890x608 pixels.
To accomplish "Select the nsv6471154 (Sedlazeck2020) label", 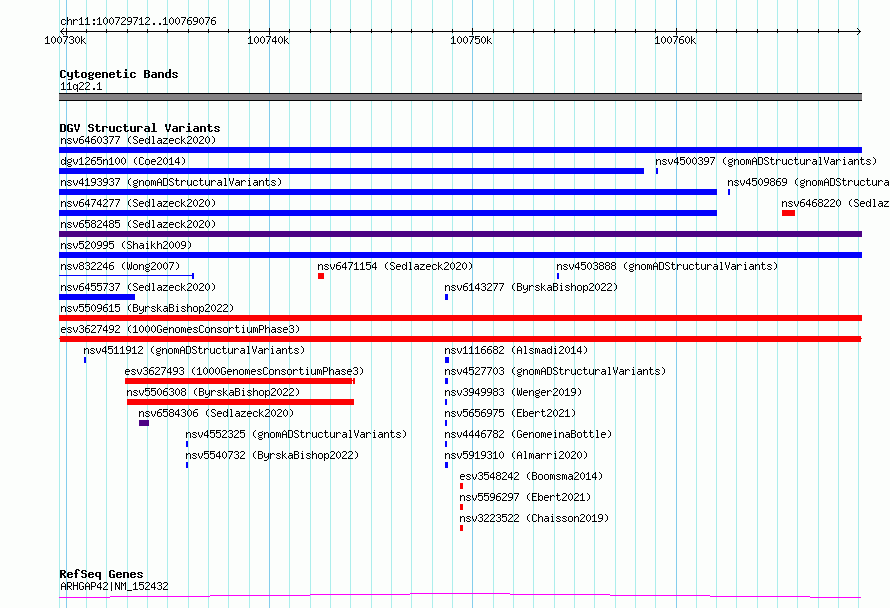I will coord(395,266).
